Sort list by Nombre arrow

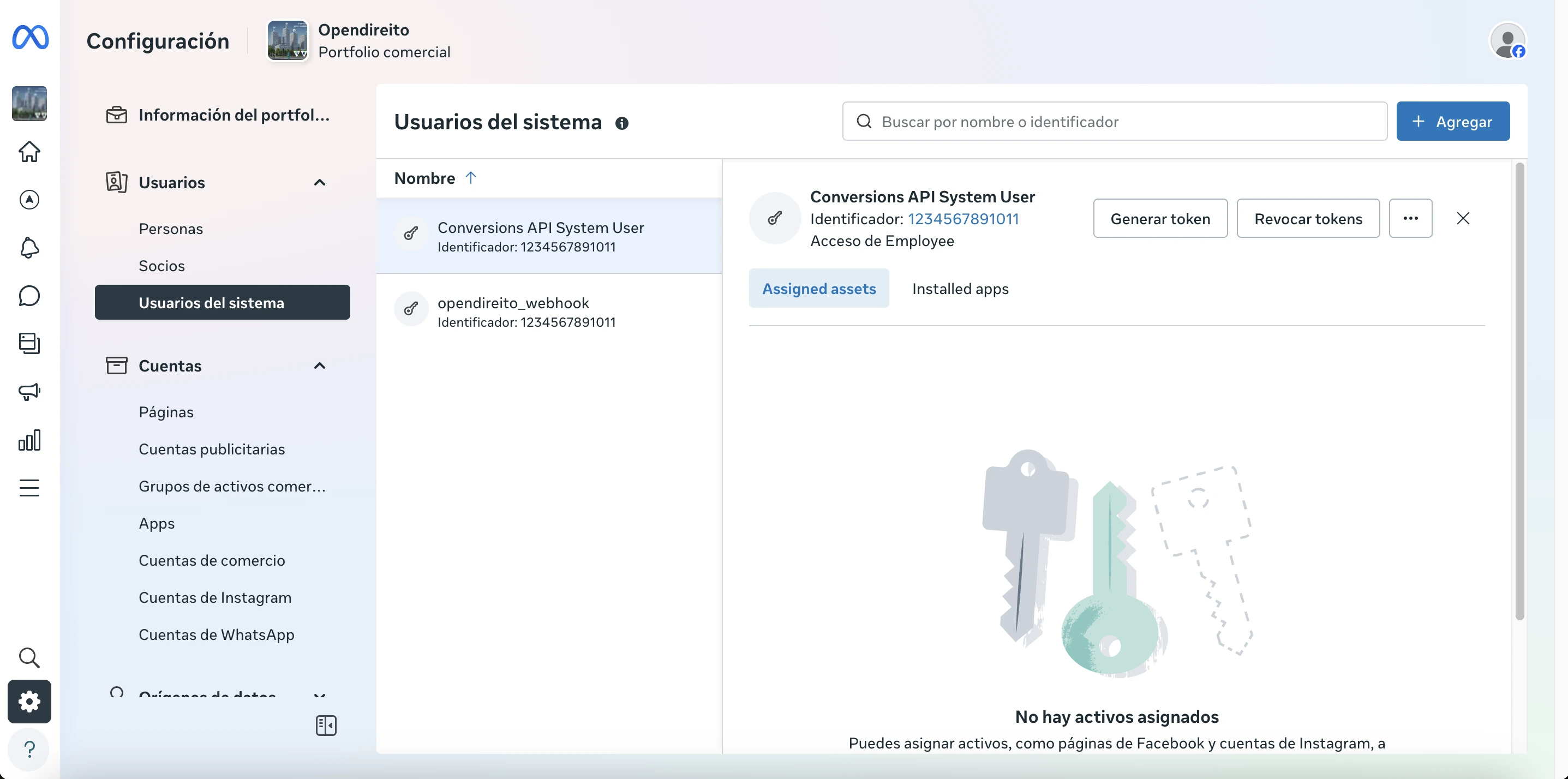tap(470, 178)
